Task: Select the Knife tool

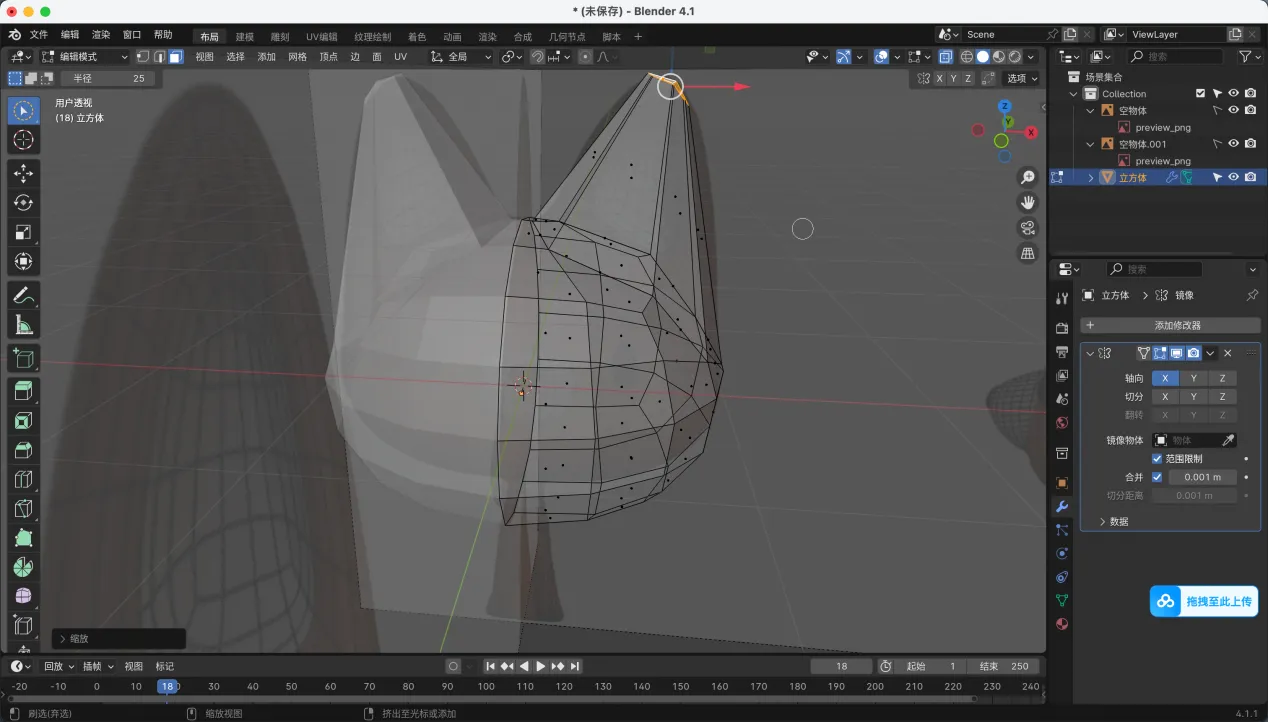Action: tap(24, 509)
